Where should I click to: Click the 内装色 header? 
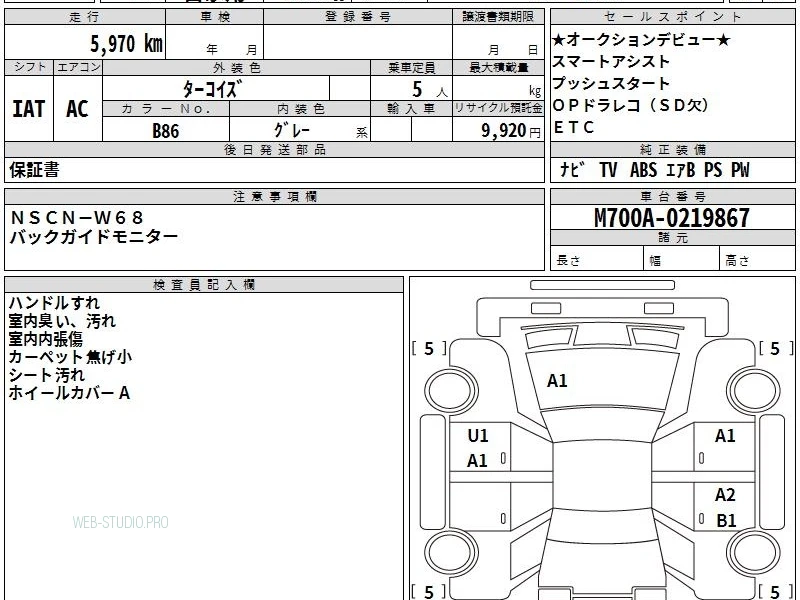[x=300, y=109]
